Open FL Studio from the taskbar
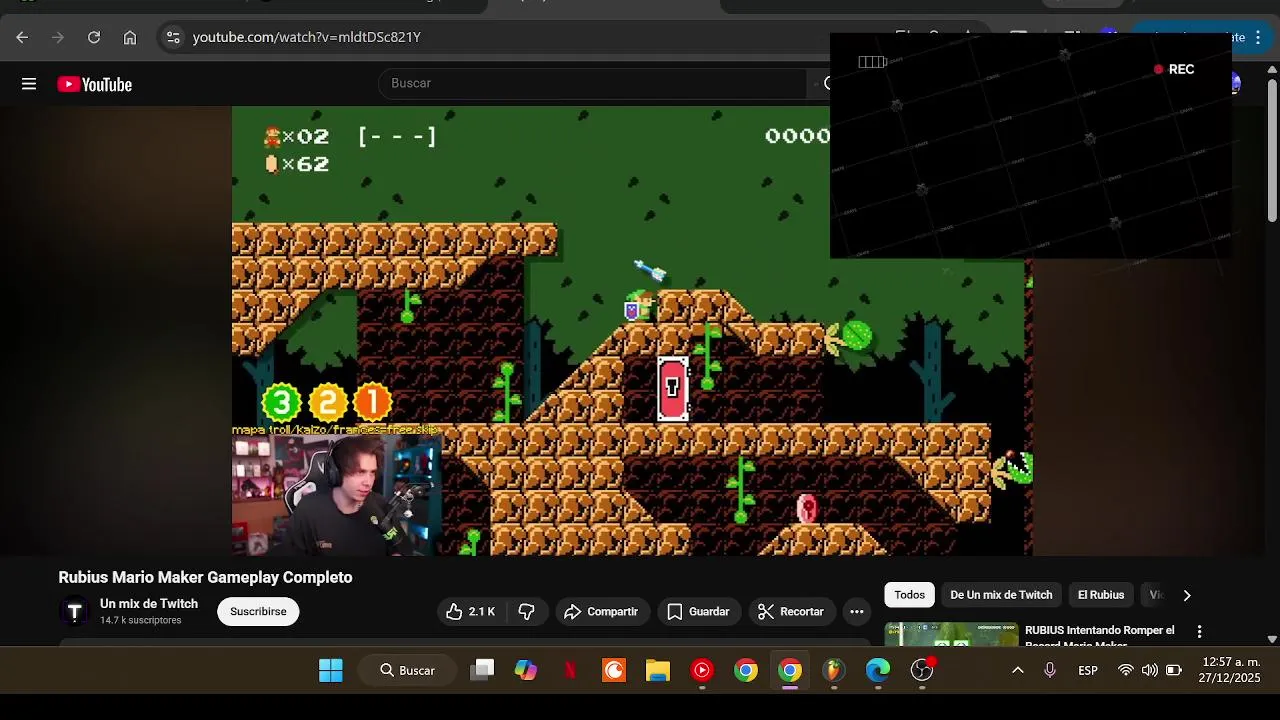The image size is (1280, 720). click(834, 670)
